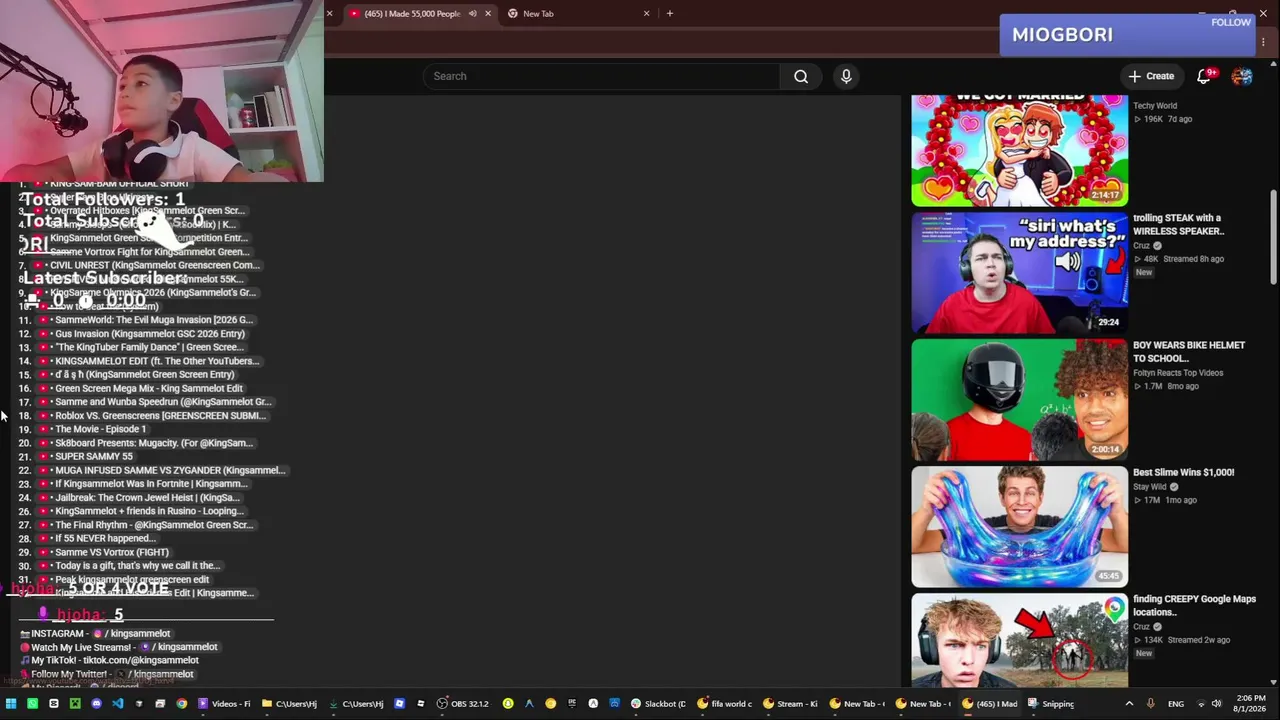Switch to the Snipping Tool taskbar window
The height and width of the screenshot is (720, 1280).
[1050, 704]
